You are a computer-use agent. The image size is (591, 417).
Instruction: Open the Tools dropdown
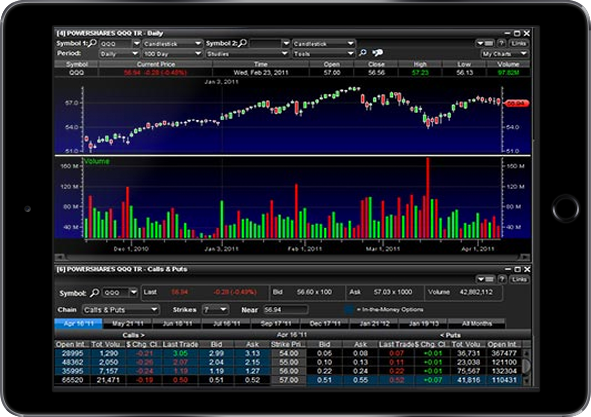click(324, 54)
